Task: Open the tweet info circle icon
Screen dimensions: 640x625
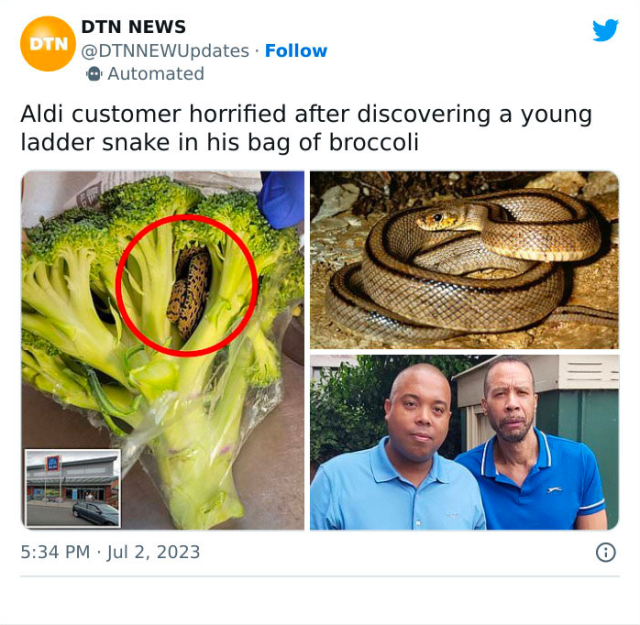Action: pos(606,552)
